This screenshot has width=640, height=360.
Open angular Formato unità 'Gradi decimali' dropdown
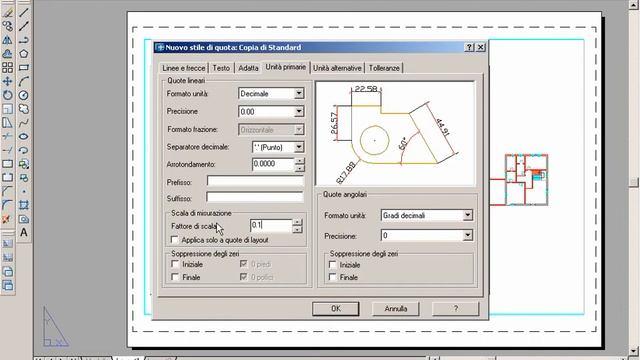[468, 215]
